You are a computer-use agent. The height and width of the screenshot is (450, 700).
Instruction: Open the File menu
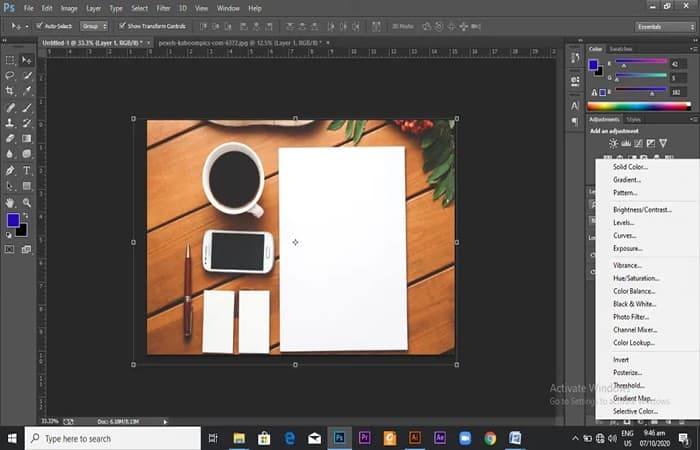click(x=29, y=8)
